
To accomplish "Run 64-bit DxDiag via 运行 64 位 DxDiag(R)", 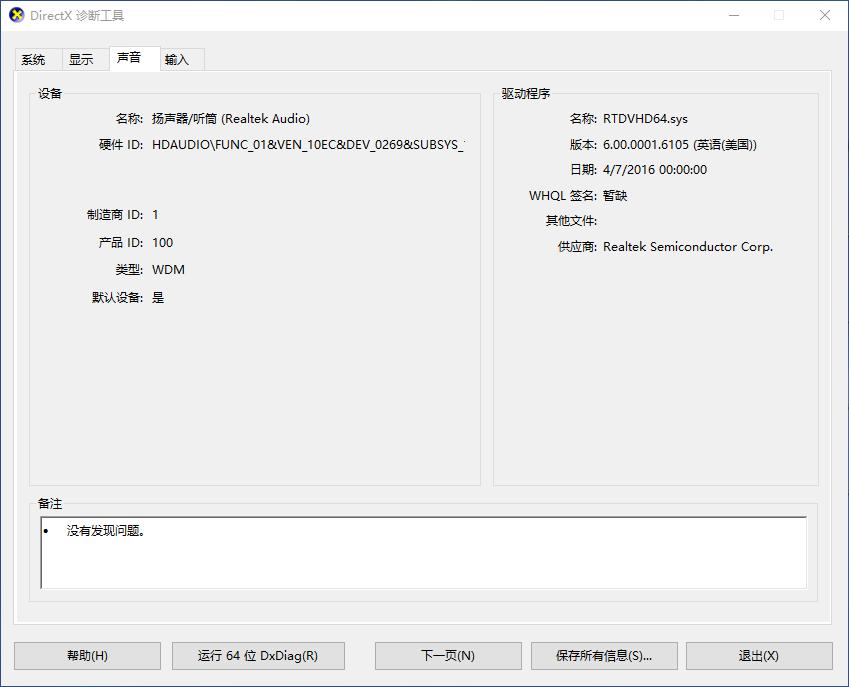I will (x=258, y=656).
